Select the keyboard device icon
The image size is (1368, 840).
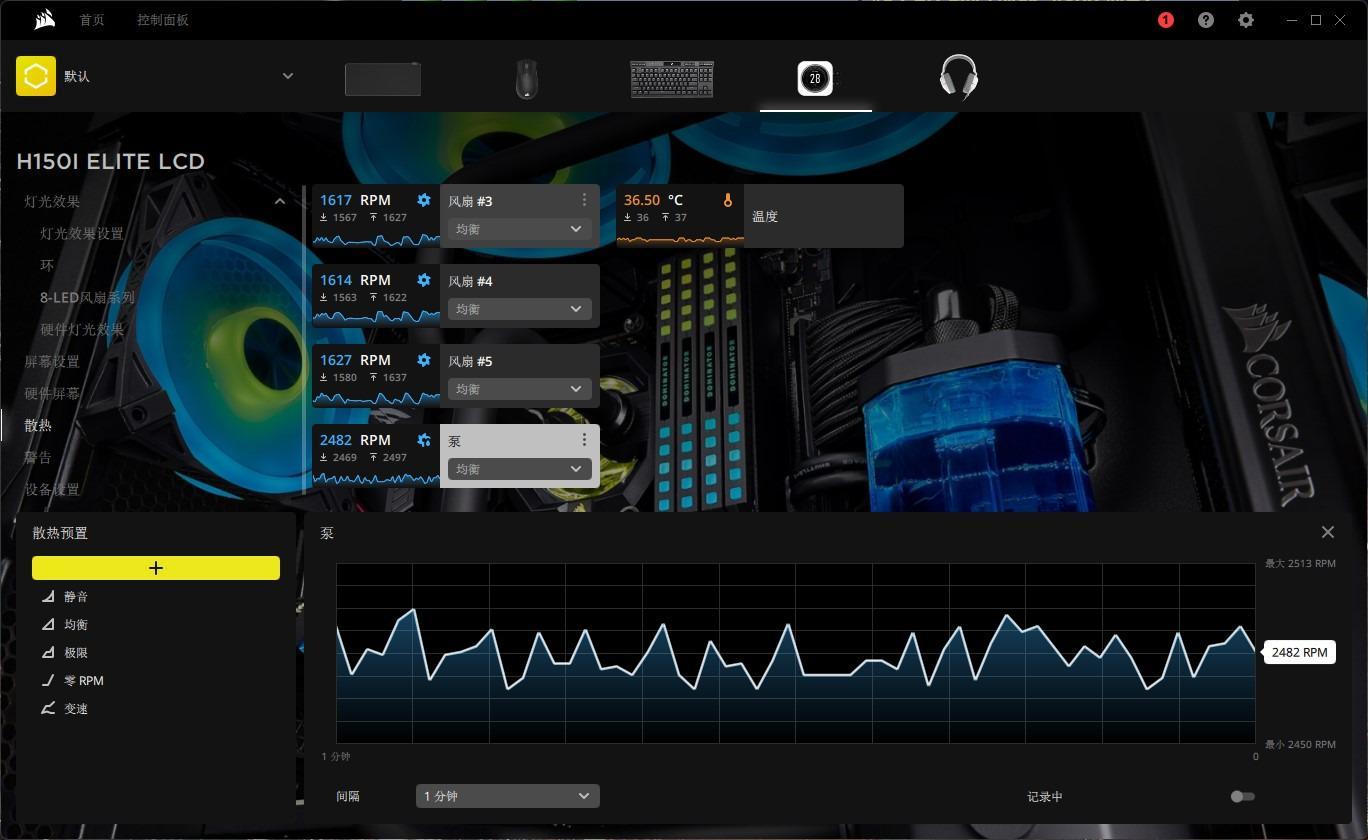[x=672, y=79]
